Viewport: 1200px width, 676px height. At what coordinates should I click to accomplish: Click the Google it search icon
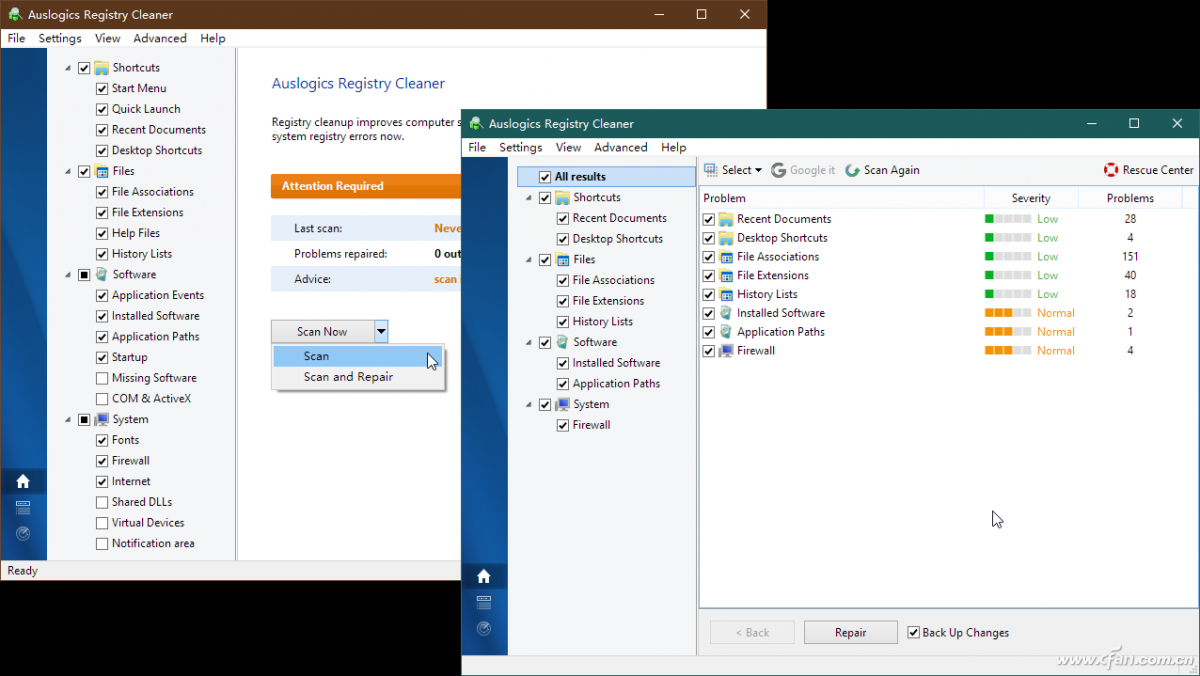click(778, 170)
